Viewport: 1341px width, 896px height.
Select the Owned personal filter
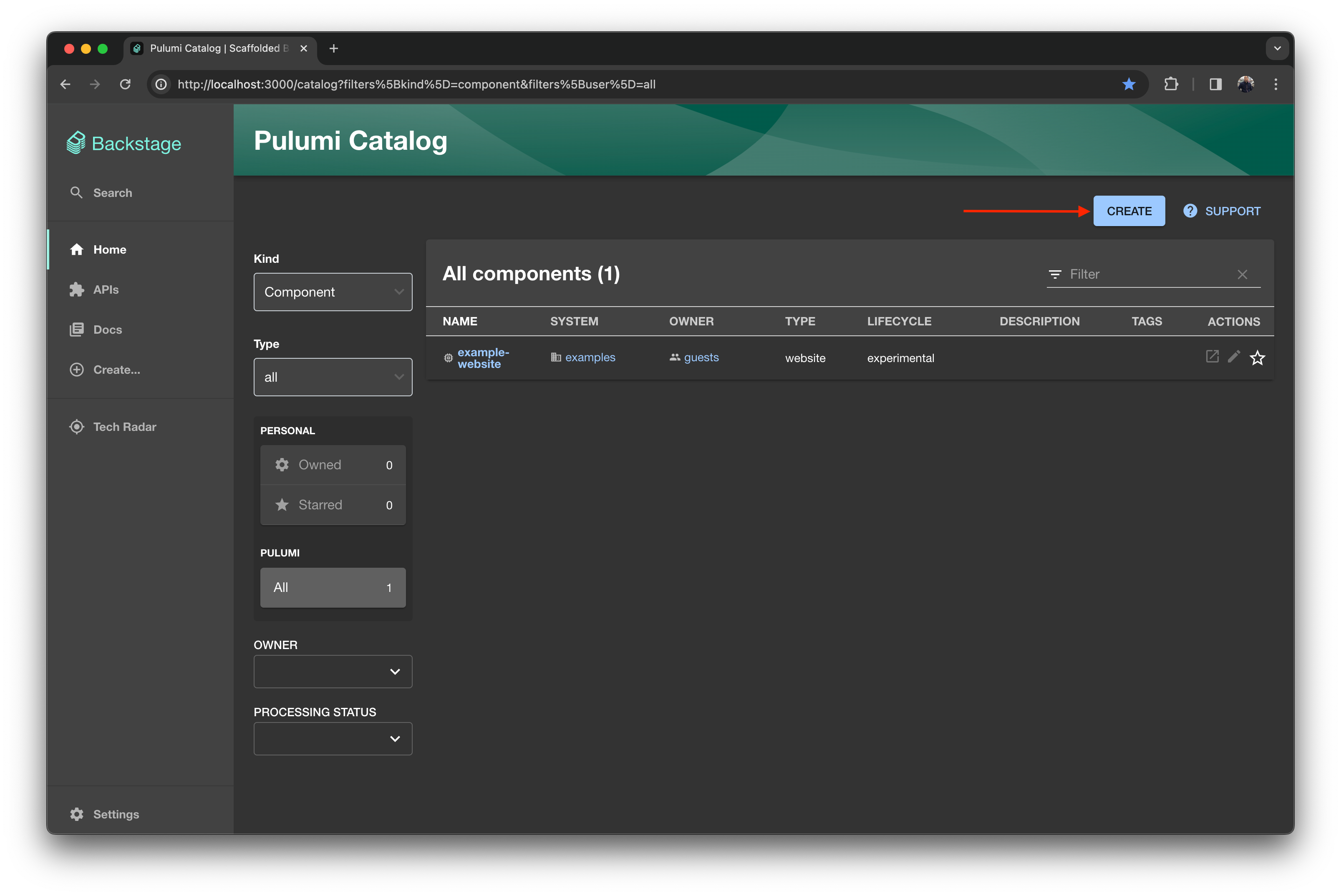(333, 465)
